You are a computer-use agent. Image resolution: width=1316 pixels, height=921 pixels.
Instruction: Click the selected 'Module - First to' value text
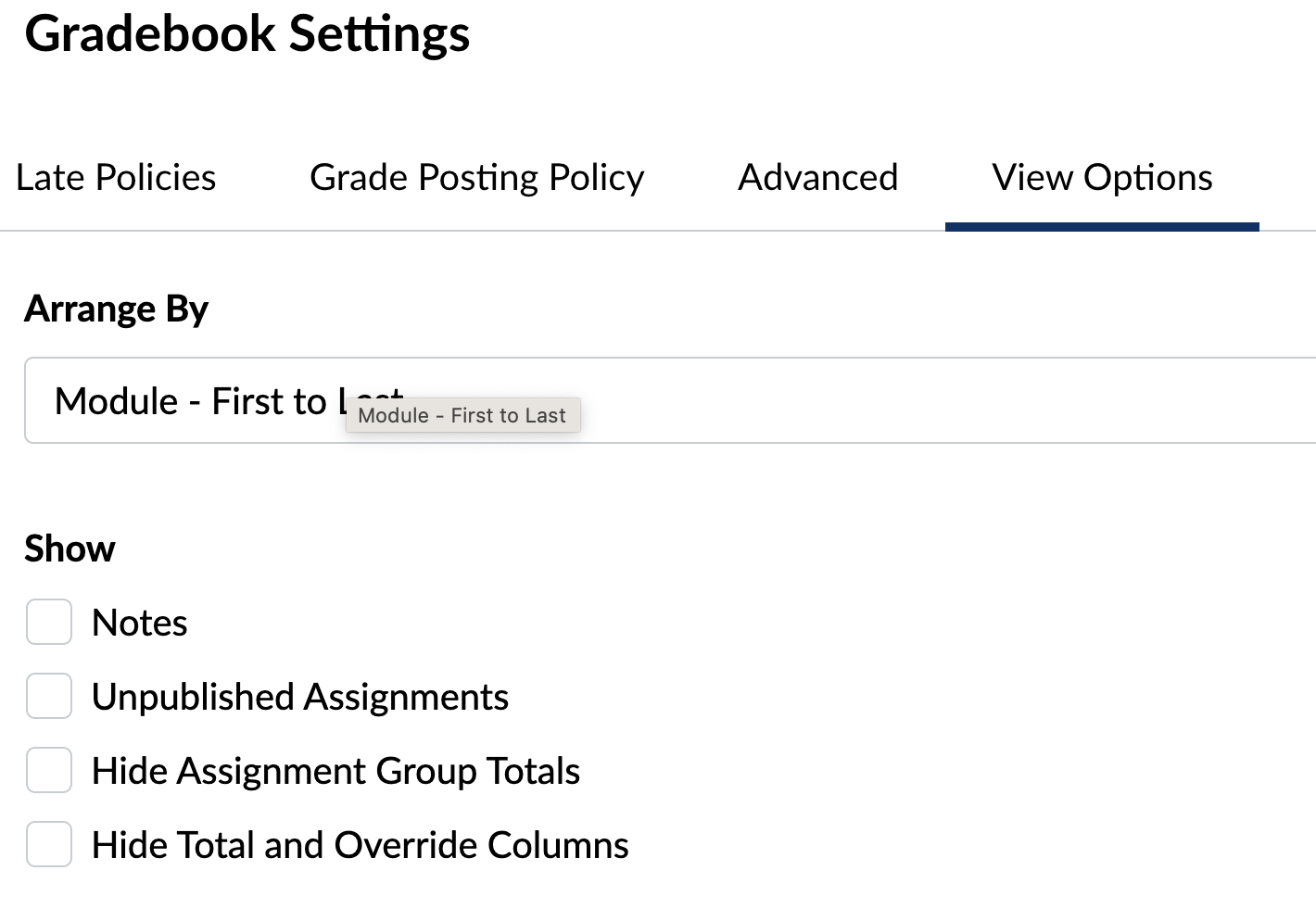click(x=191, y=401)
